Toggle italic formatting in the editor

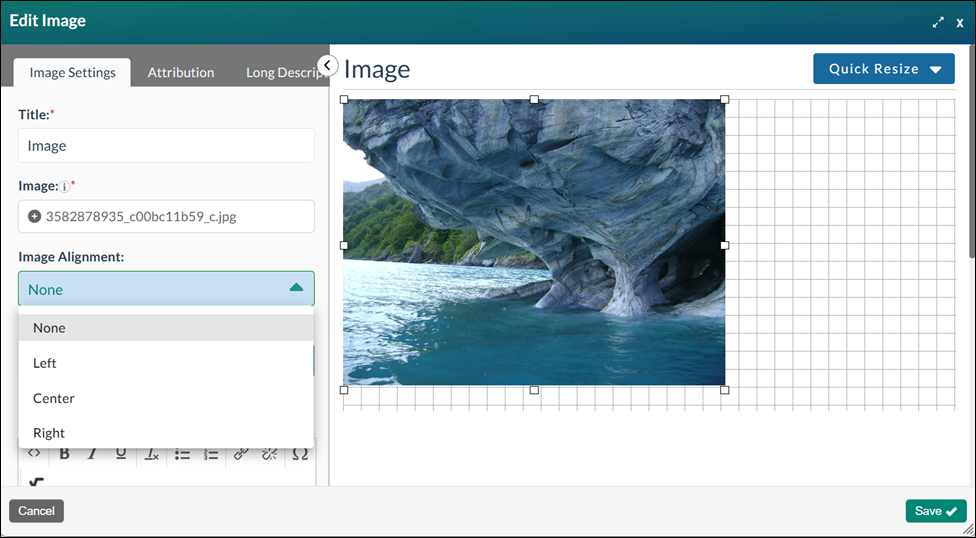point(92,454)
